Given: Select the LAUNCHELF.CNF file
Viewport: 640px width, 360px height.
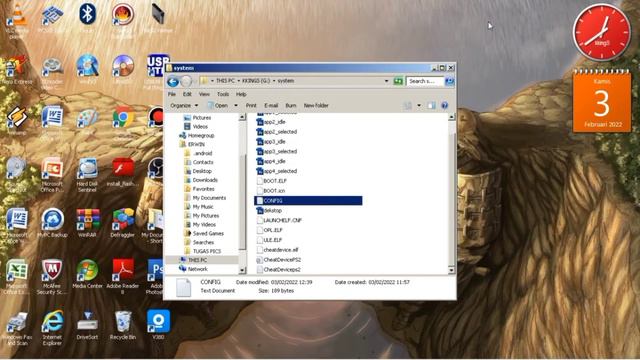Looking at the screenshot, I should pos(282,220).
